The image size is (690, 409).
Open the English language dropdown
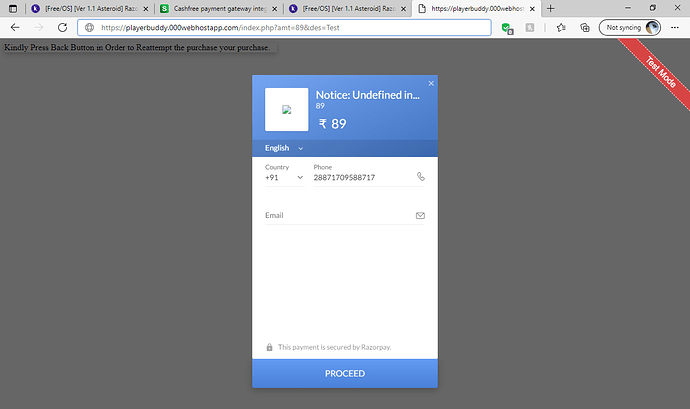(x=284, y=148)
